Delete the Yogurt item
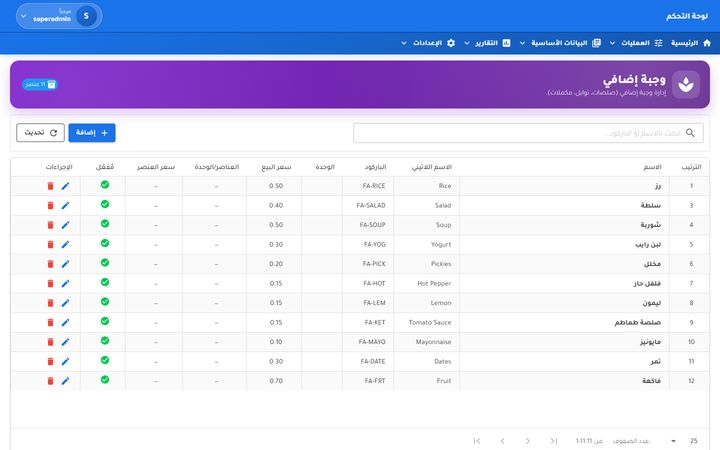Image resolution: width=720 pixels, height=450 pixels. click(x=51, y=245)
